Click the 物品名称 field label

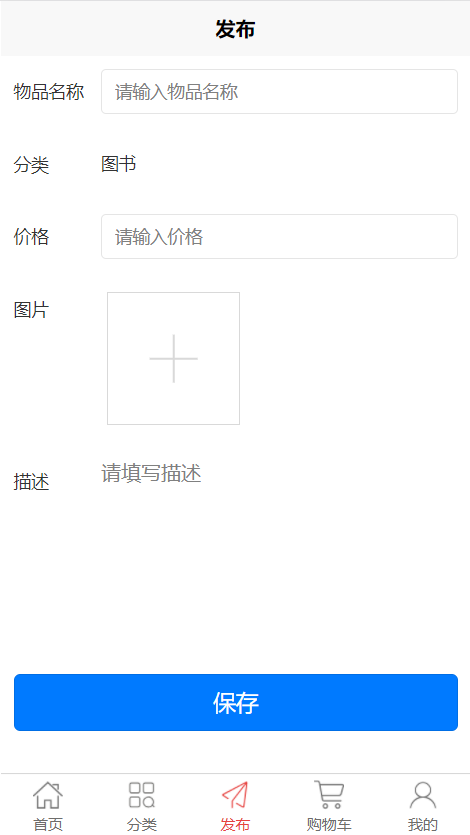point(49,92)
